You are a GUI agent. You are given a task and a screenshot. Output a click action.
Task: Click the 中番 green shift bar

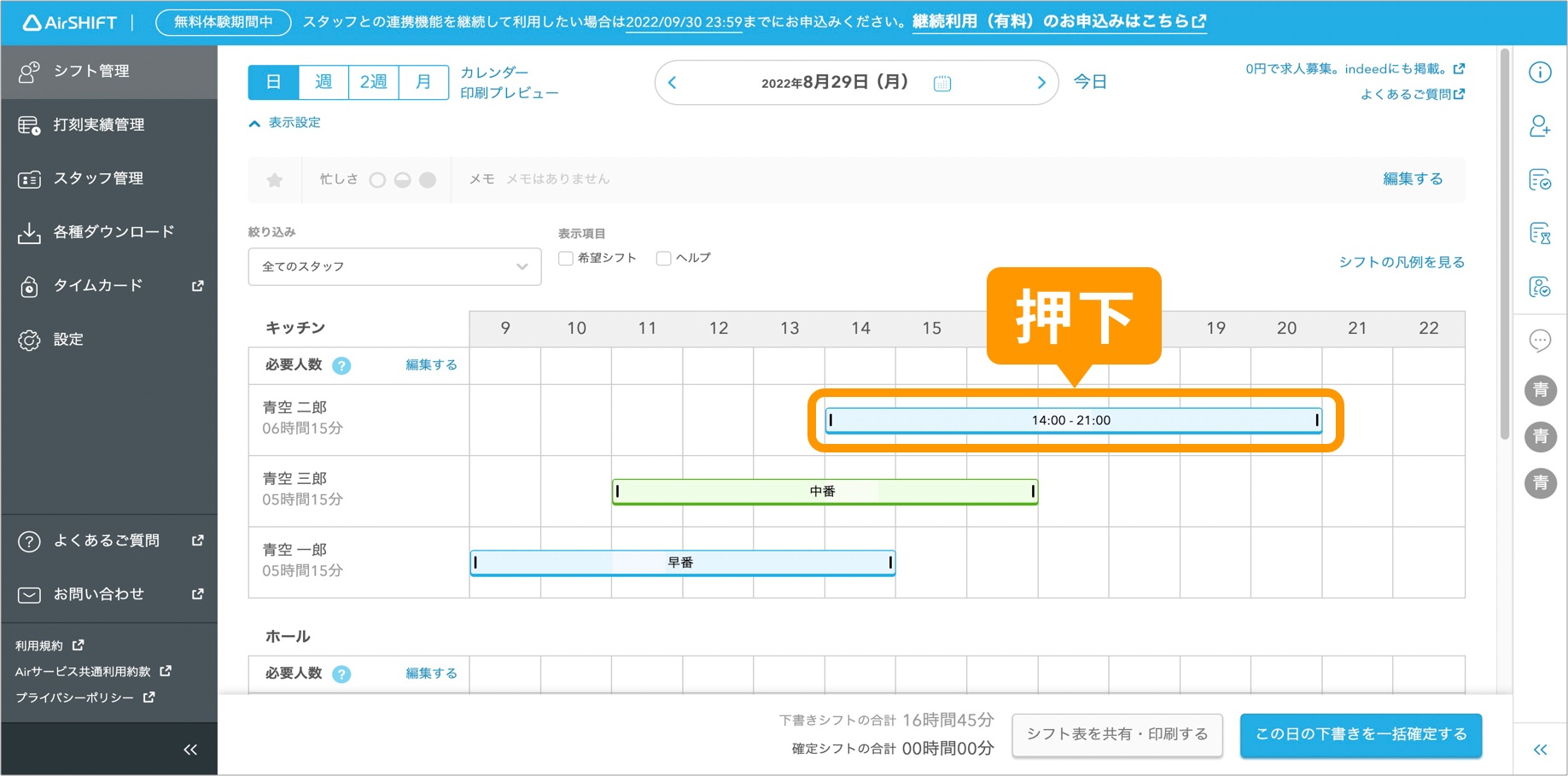(824, 492)
